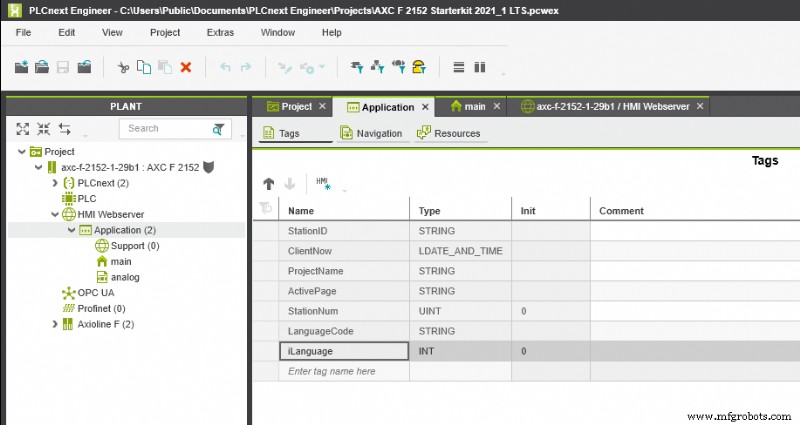Open the Resources section
The height and width of the screenshot is (425, 800).
click(448, 133)
